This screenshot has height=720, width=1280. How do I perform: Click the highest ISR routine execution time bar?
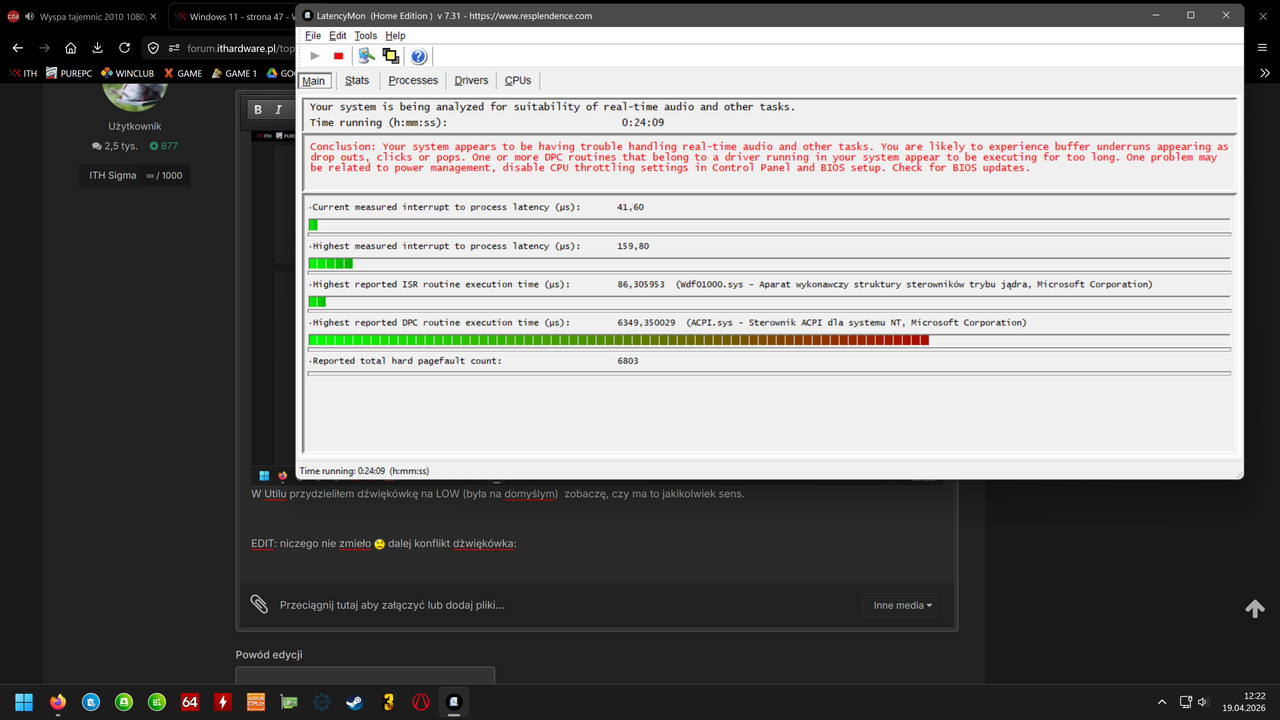317,301
